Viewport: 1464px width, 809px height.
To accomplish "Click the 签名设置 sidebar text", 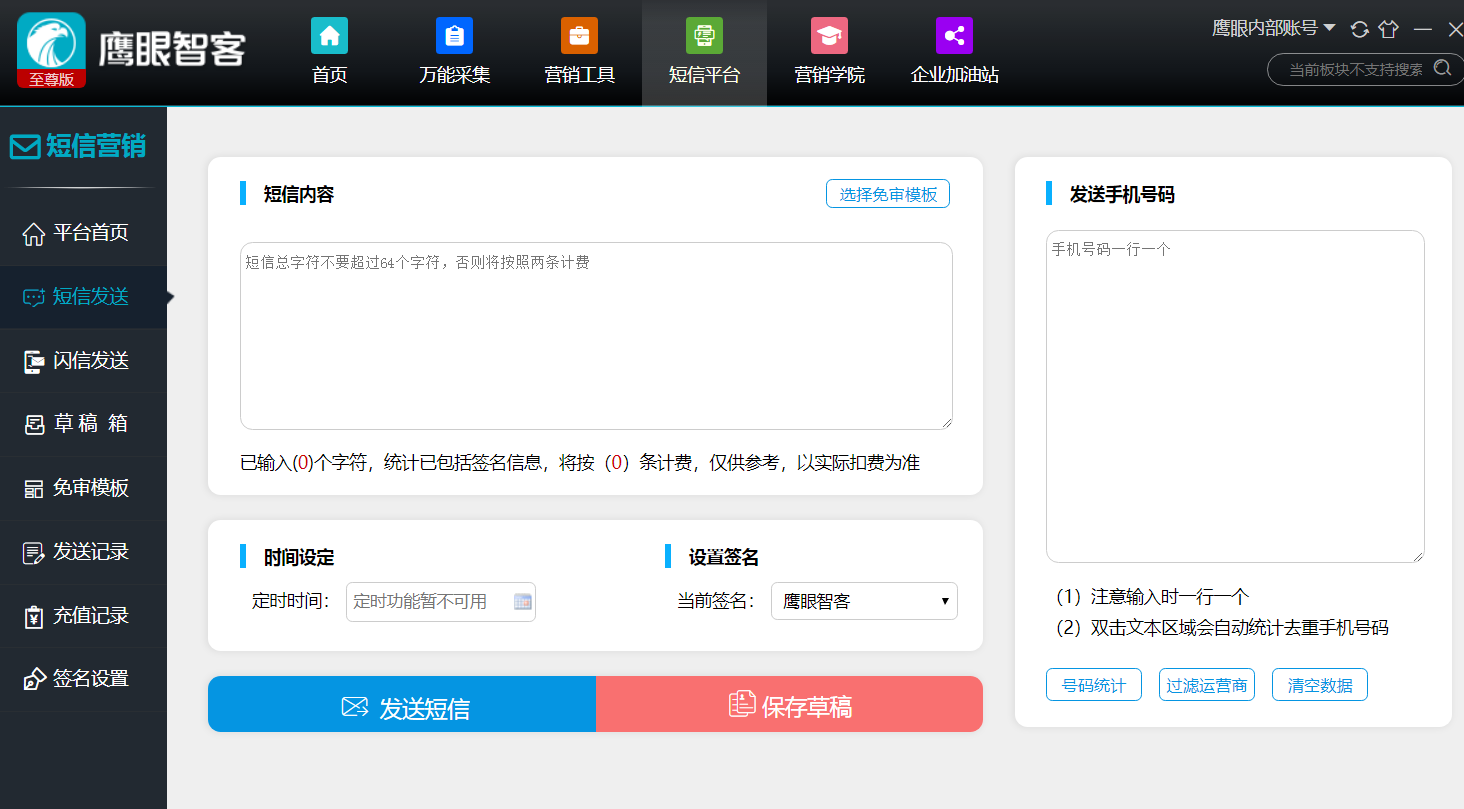I will (x=91, y=679).
